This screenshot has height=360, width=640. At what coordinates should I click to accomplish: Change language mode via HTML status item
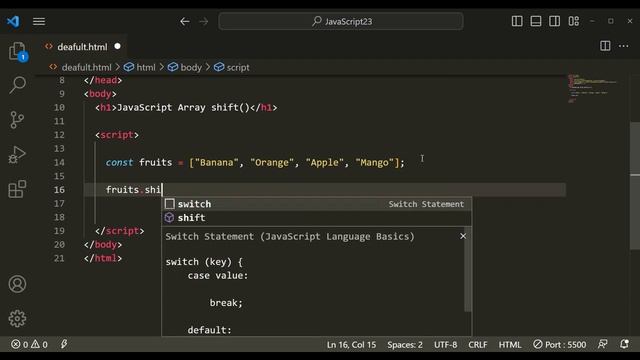pos(510,344)
